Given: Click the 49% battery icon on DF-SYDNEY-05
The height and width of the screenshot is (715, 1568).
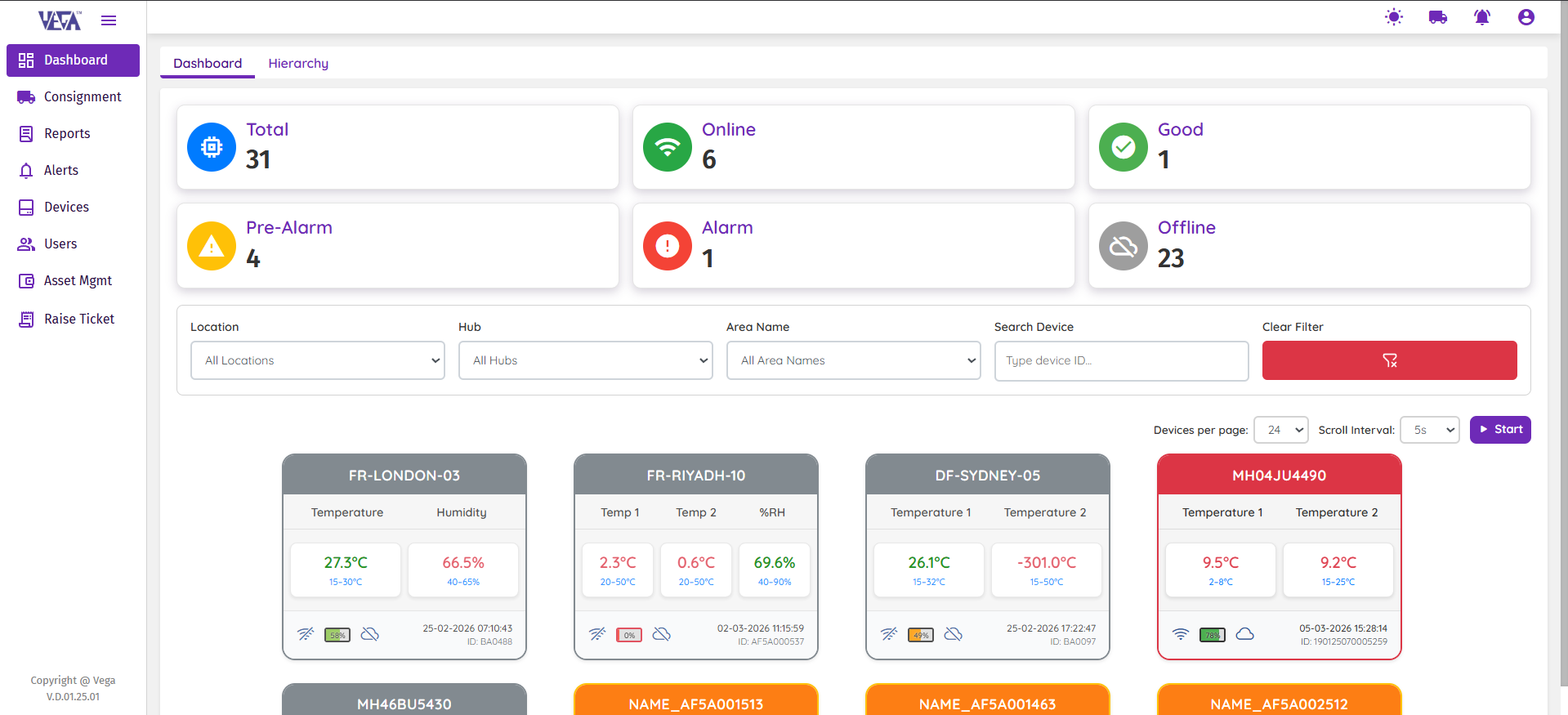Looking at the screenshot, I should (x=921, y=635).
